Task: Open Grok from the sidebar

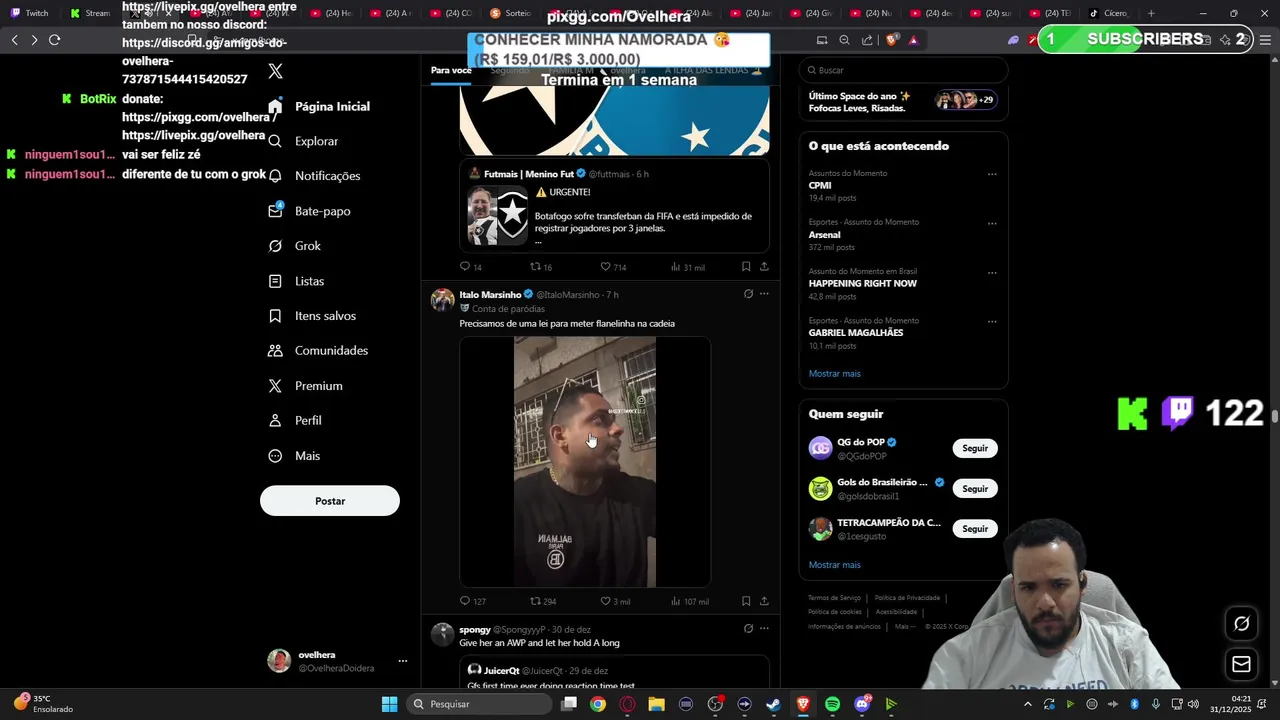Action: pos(295,246)
